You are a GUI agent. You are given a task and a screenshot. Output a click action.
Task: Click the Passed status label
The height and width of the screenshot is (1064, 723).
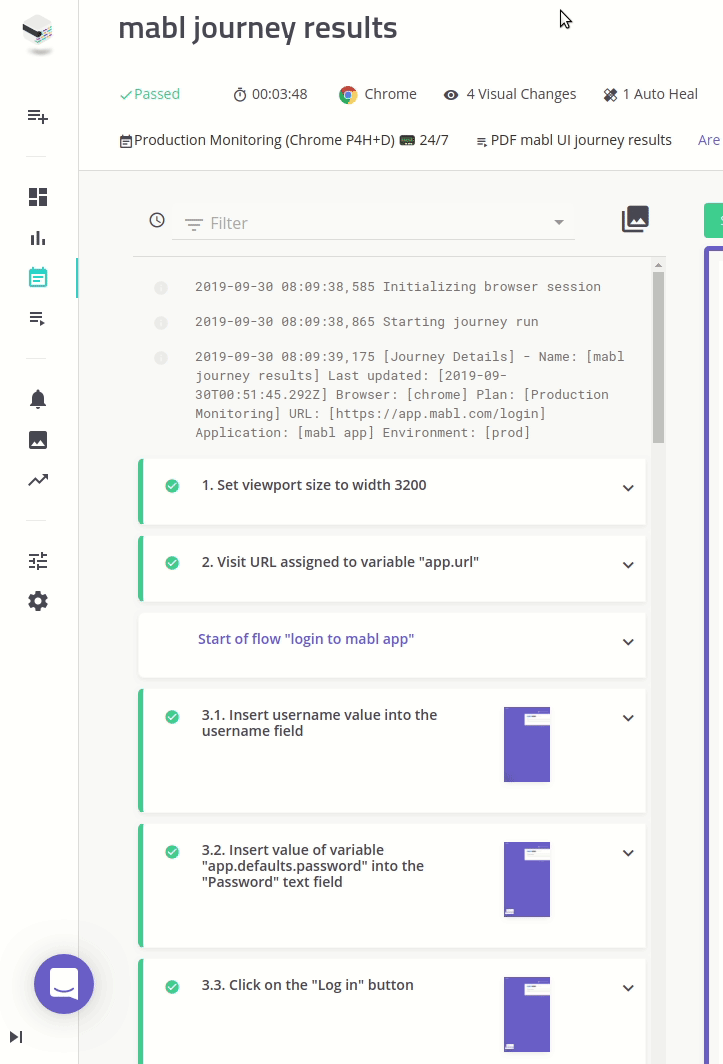[157, 94]
